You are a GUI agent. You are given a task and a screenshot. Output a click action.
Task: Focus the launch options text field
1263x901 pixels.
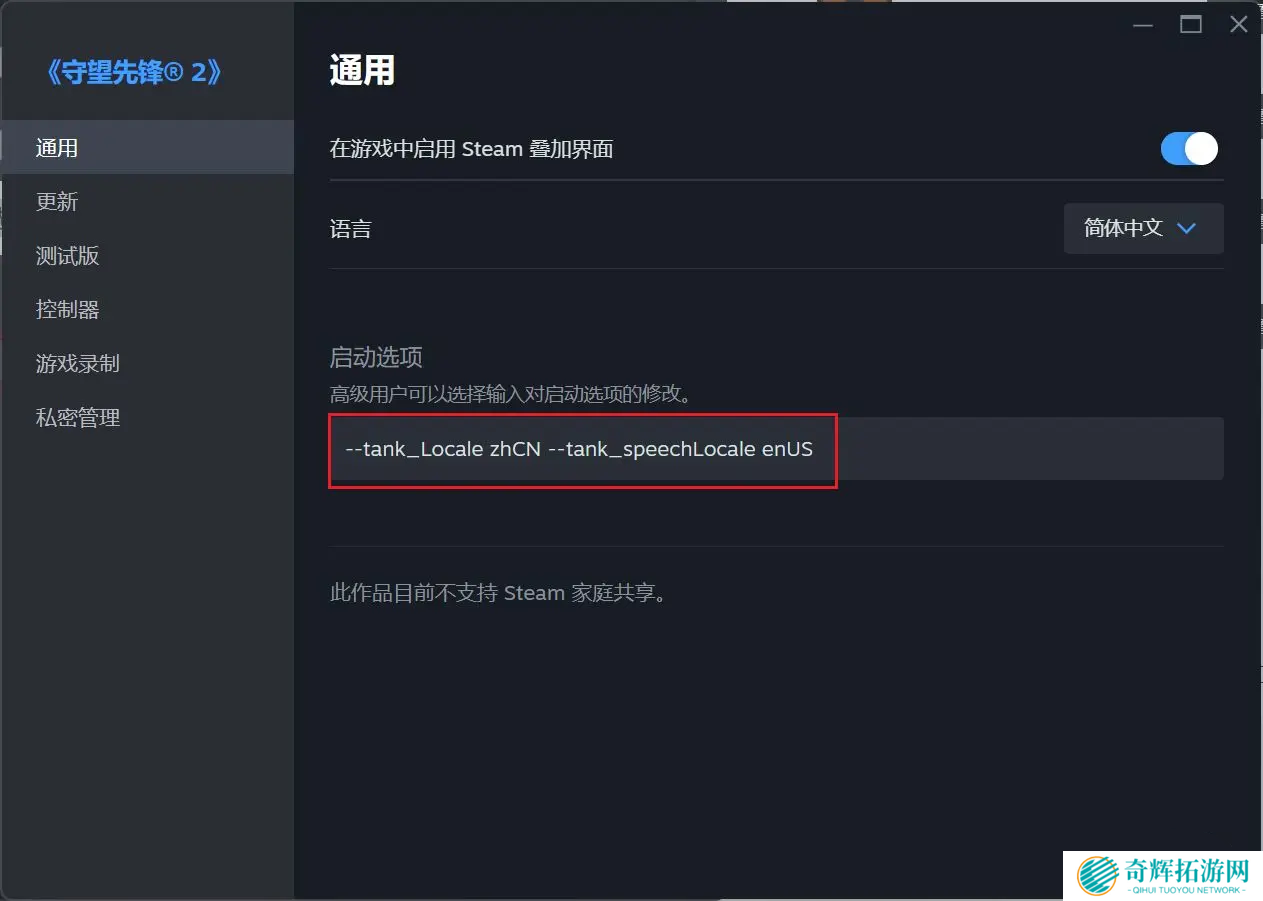[x=776, y=449]
